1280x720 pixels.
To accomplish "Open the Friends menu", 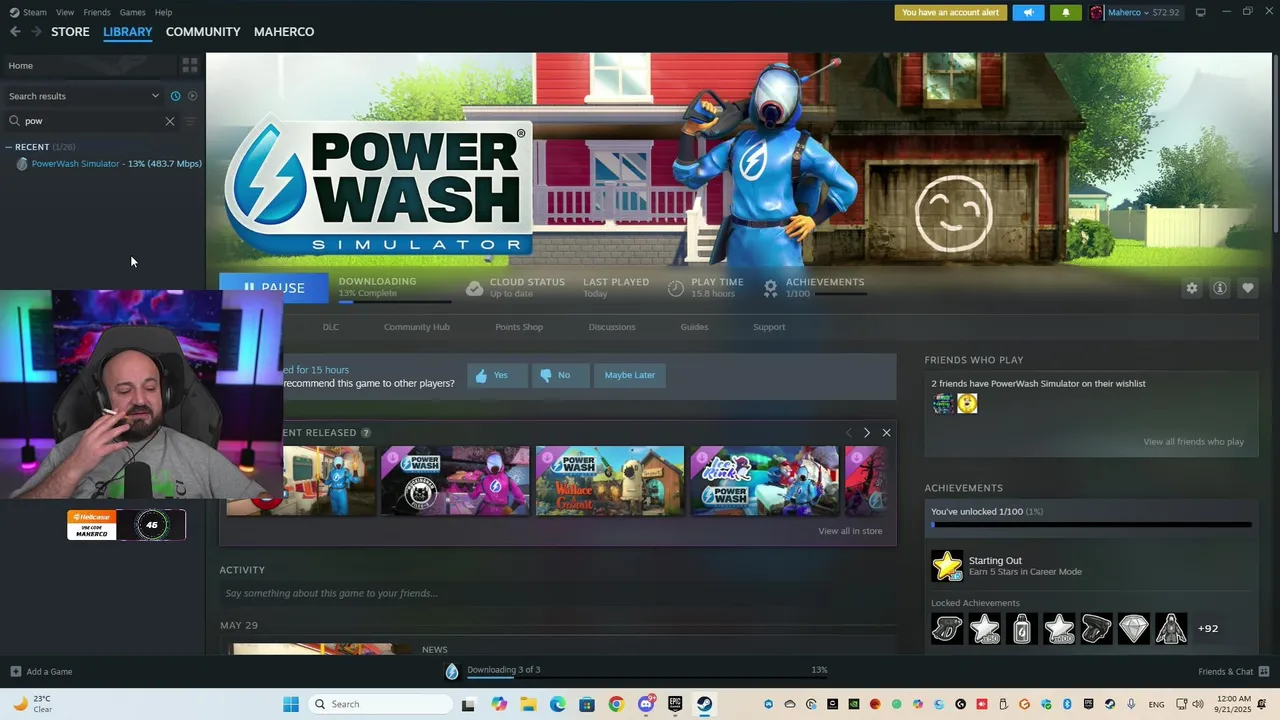I will pyautogui.click(x=97, y=12).
